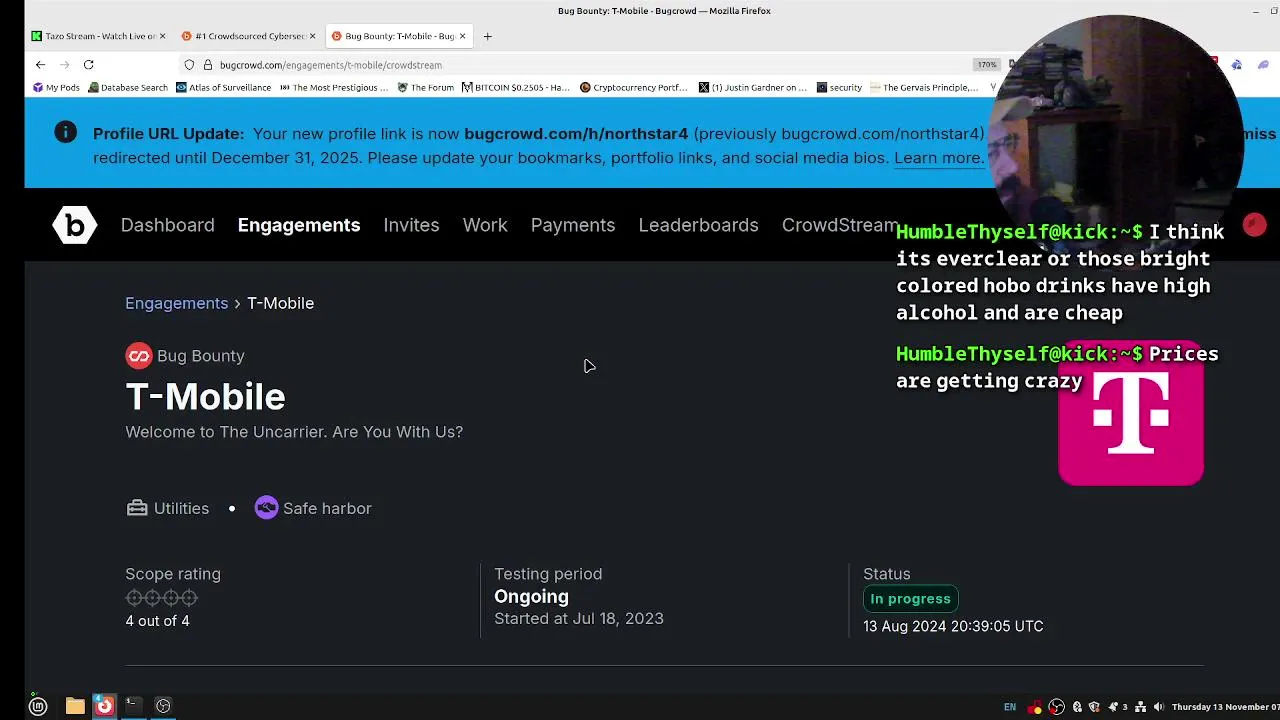Open a new browser tab
This screenshot has width=1280, height=720.
tap(487, 36)
